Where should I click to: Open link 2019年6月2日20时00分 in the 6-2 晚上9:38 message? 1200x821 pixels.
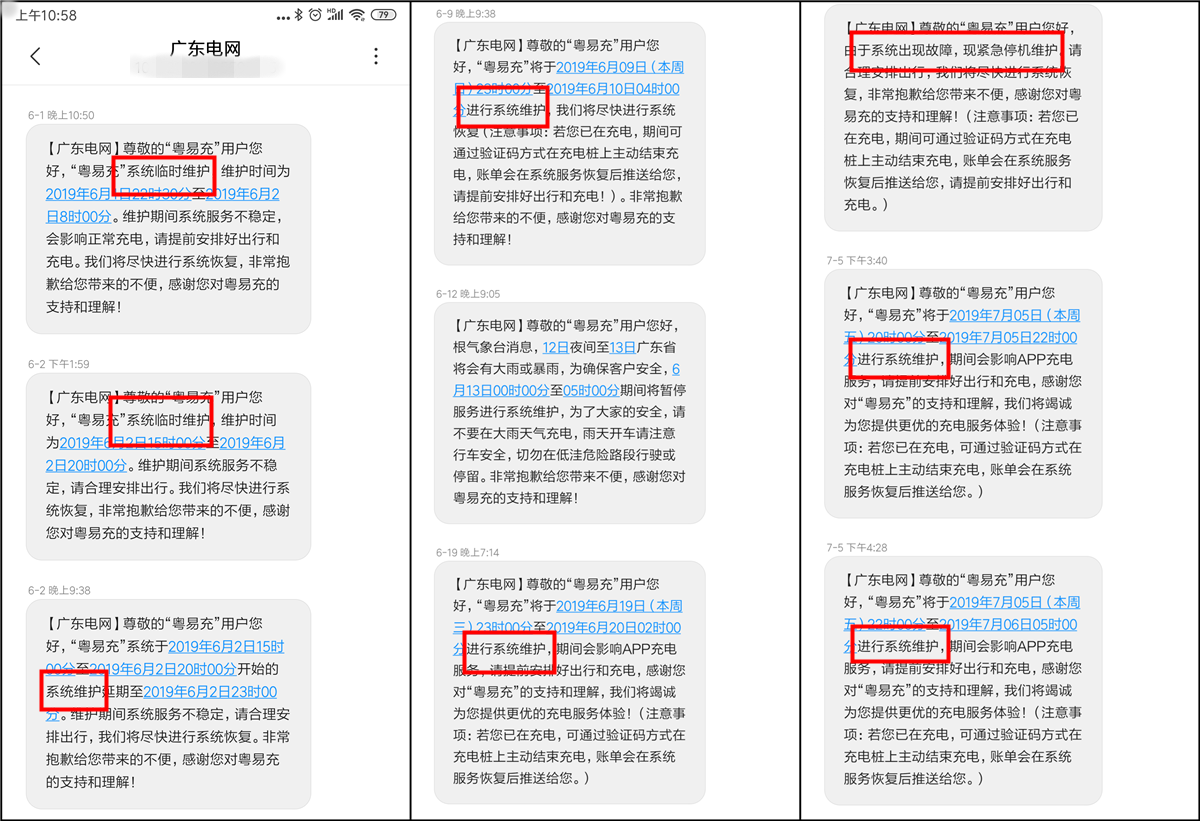pos(164,669)
